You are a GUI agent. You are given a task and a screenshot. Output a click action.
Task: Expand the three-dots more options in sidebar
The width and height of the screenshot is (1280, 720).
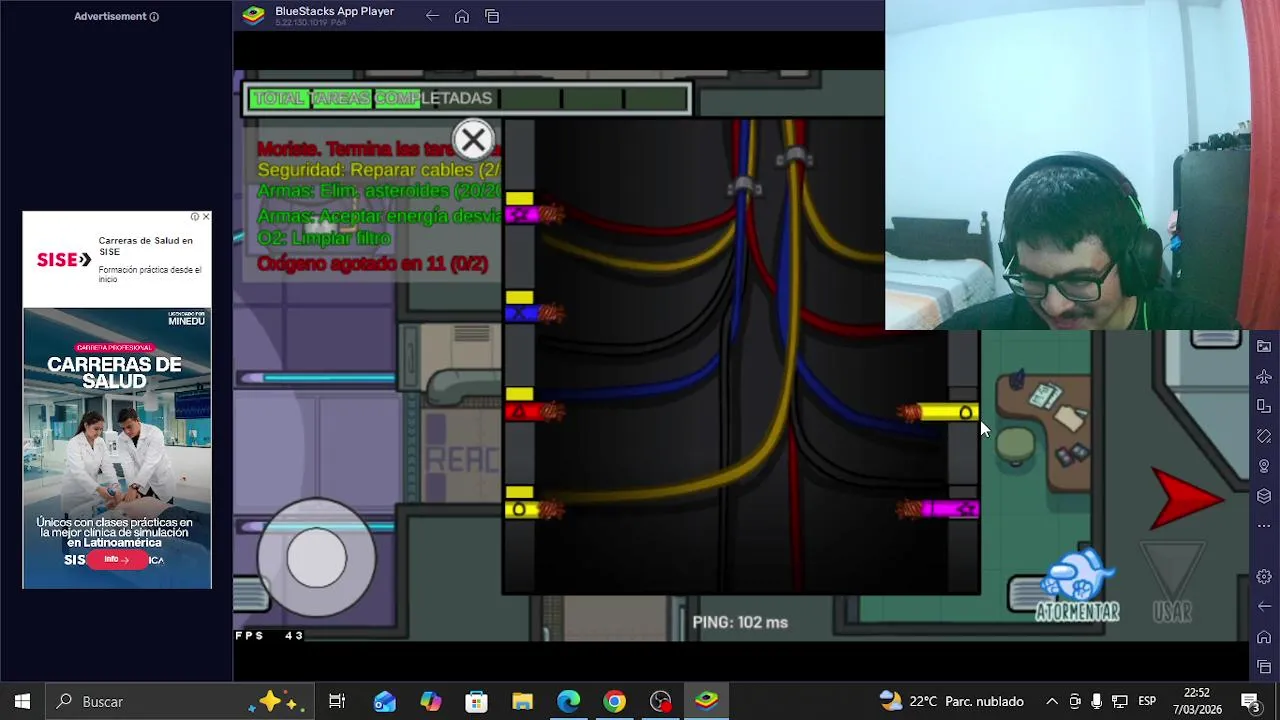pos(1264,526)
